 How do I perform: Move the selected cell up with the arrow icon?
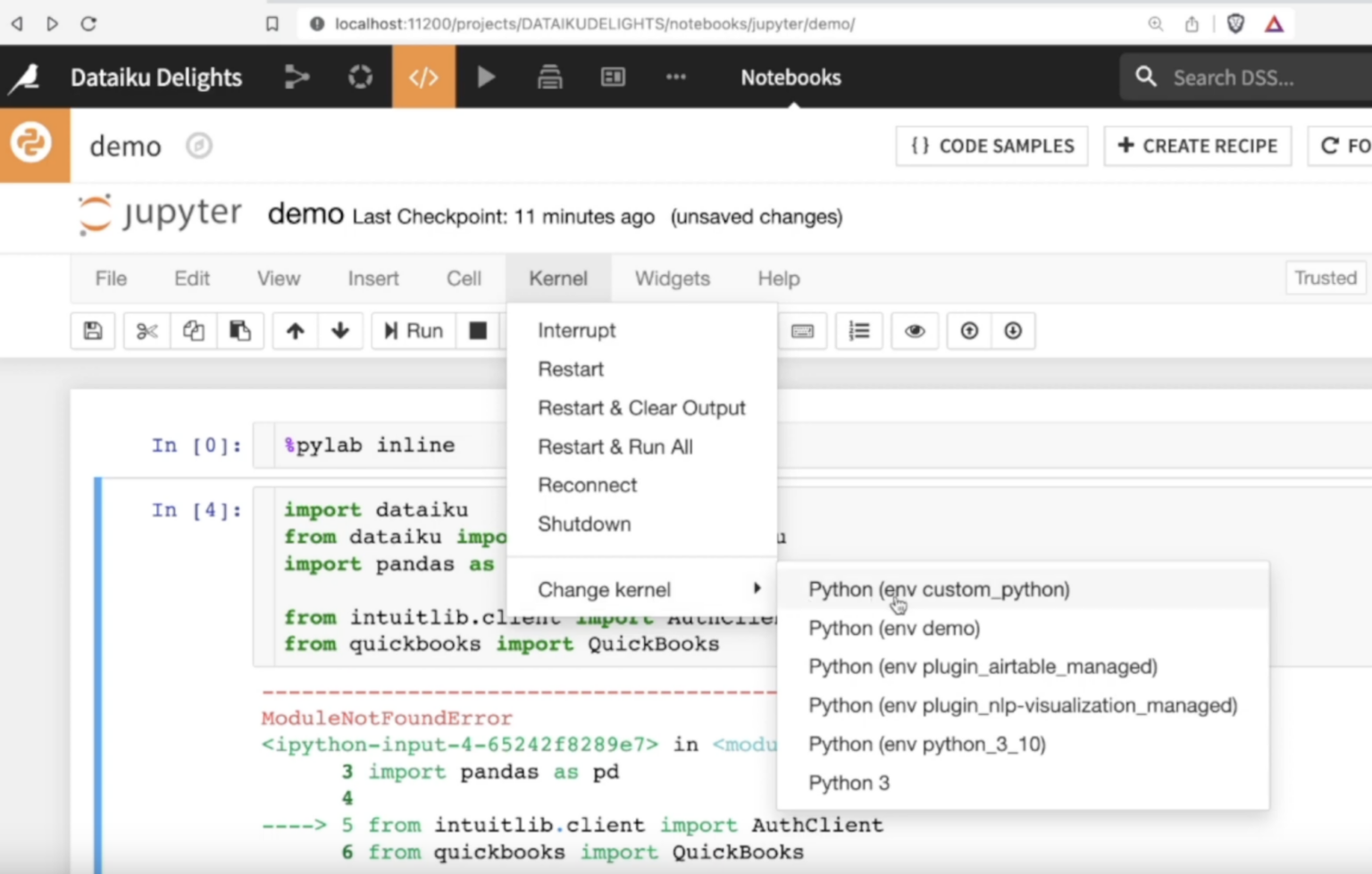[295, 331]
